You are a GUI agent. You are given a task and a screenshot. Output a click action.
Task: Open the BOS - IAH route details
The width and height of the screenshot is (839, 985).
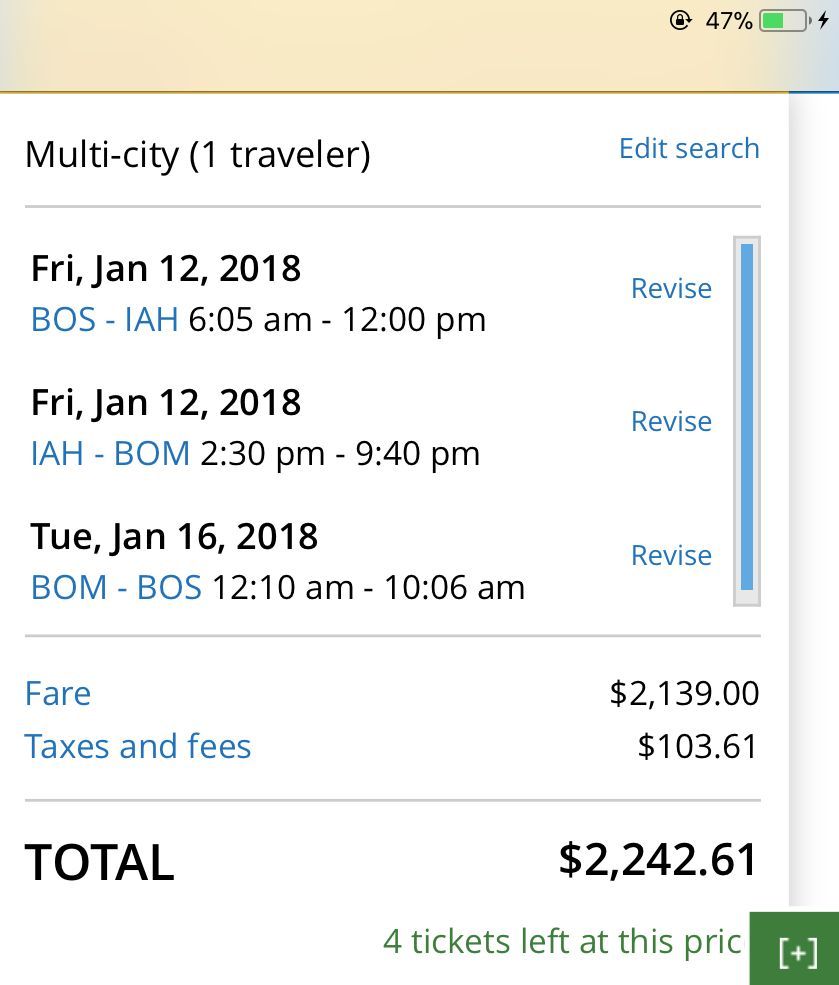click(x=104, y=320)
